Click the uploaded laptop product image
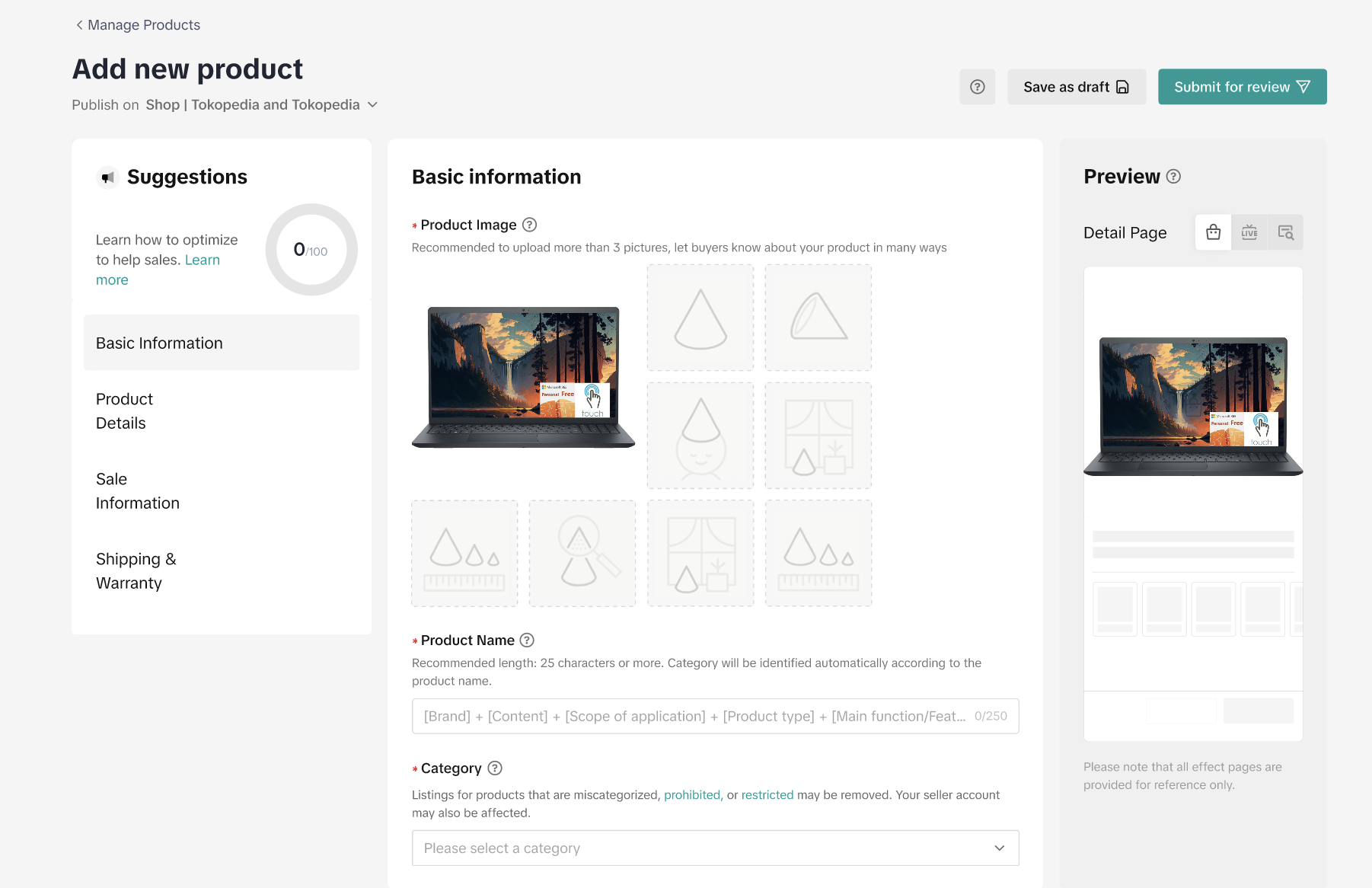 [x=523, y=377]
